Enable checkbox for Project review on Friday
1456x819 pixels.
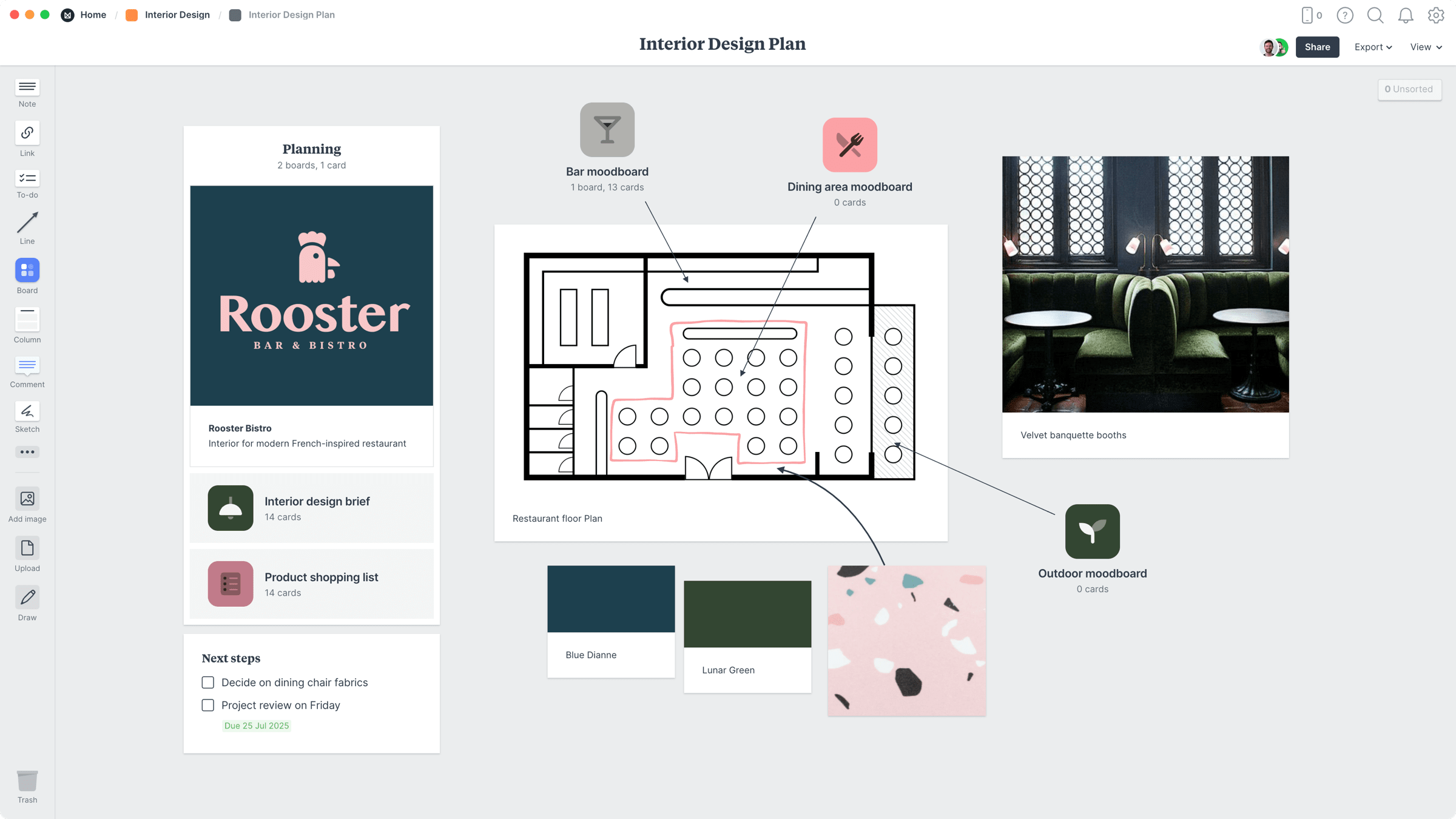[x=208, y=705]
